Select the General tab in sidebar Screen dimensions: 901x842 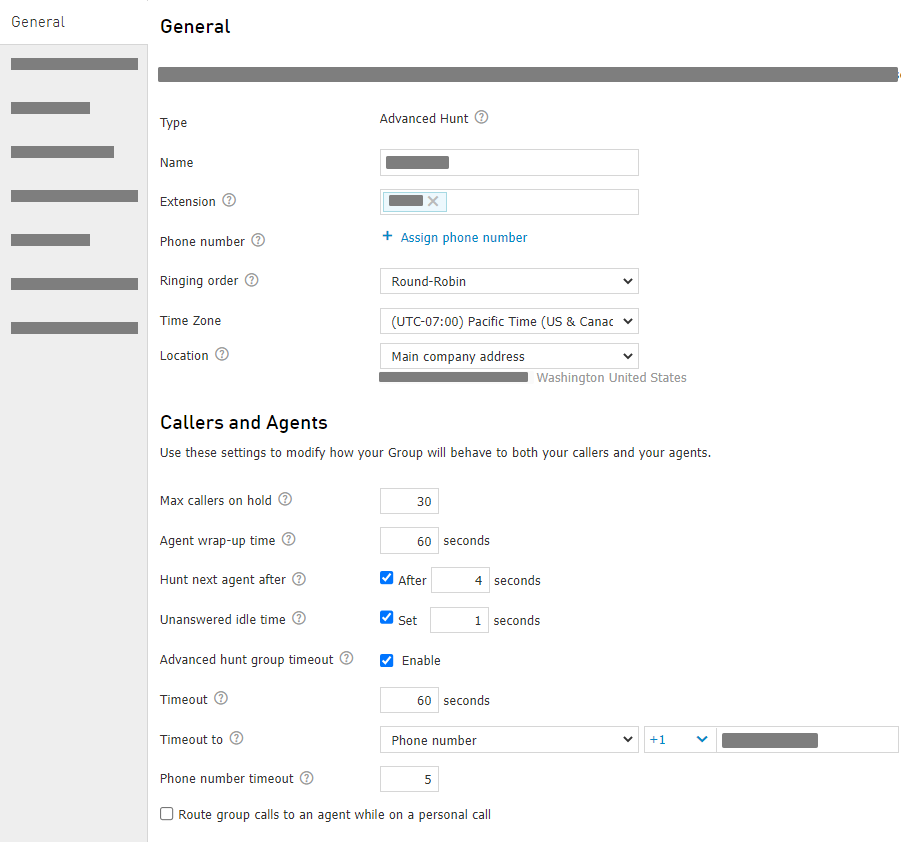pyautogui.click(x=38, y=22)
